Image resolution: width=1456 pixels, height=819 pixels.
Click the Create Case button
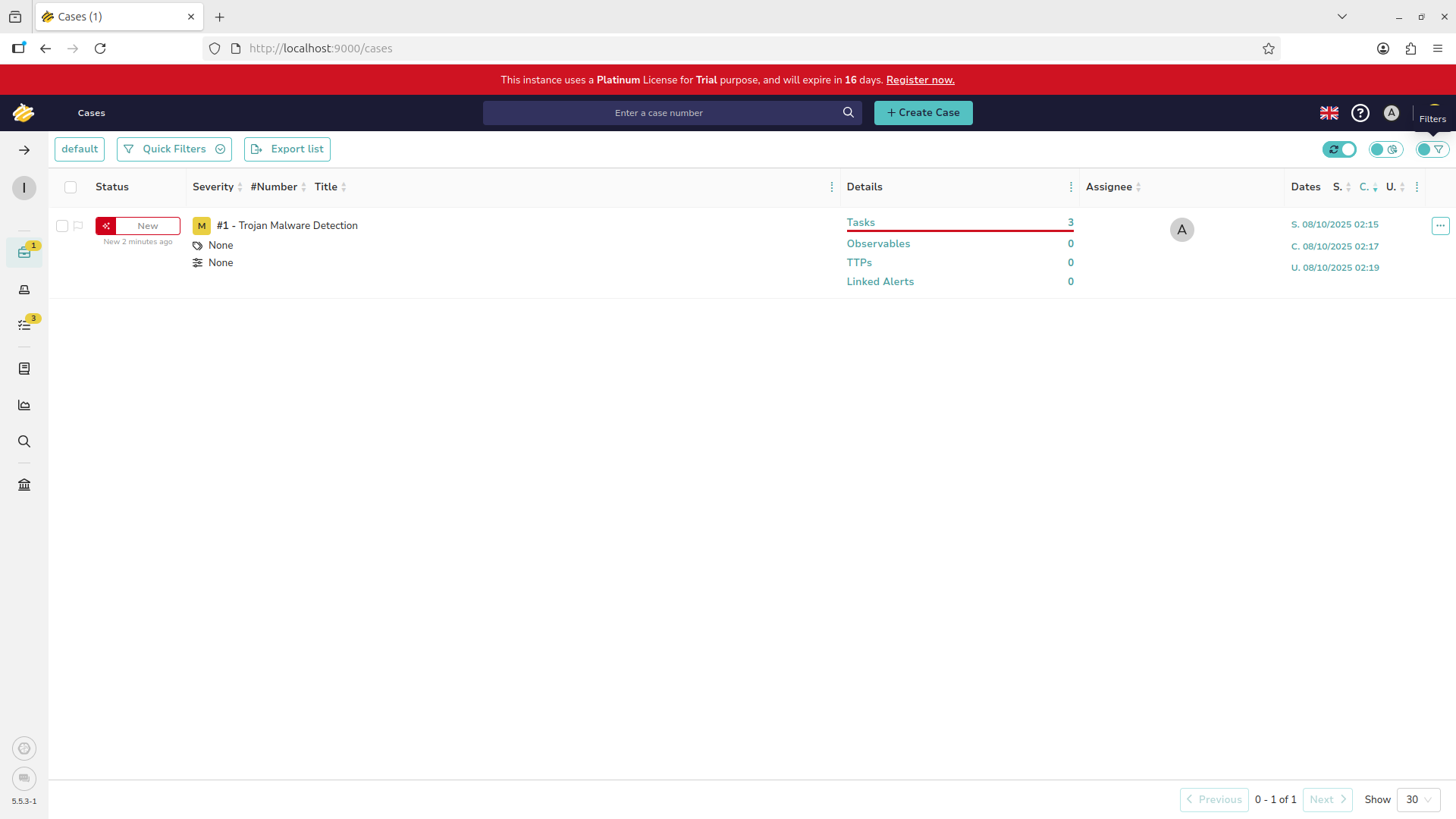pos(923,113)
